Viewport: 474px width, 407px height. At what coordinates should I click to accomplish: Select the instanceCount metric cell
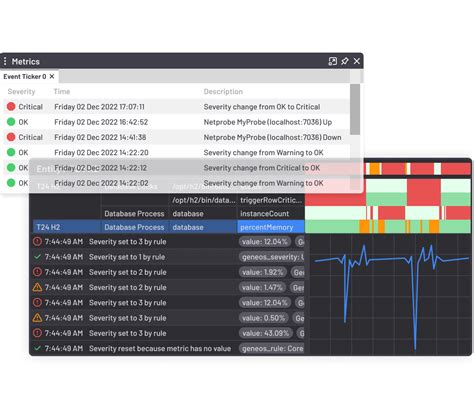tap(271, 214)
